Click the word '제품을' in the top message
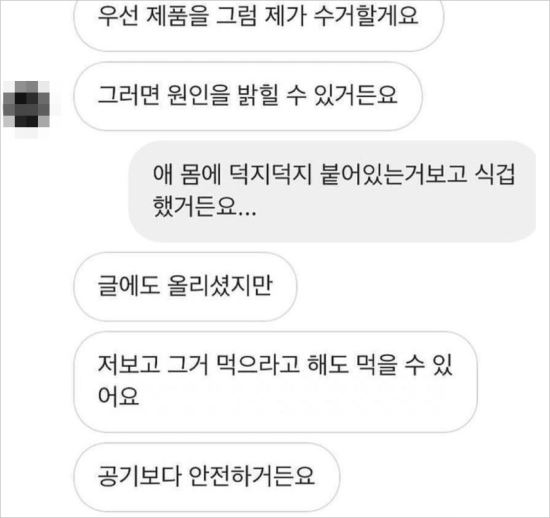Image resolution: width=550 pixels, height=518 pixels. pyautogui.click(x=177, y=16)
